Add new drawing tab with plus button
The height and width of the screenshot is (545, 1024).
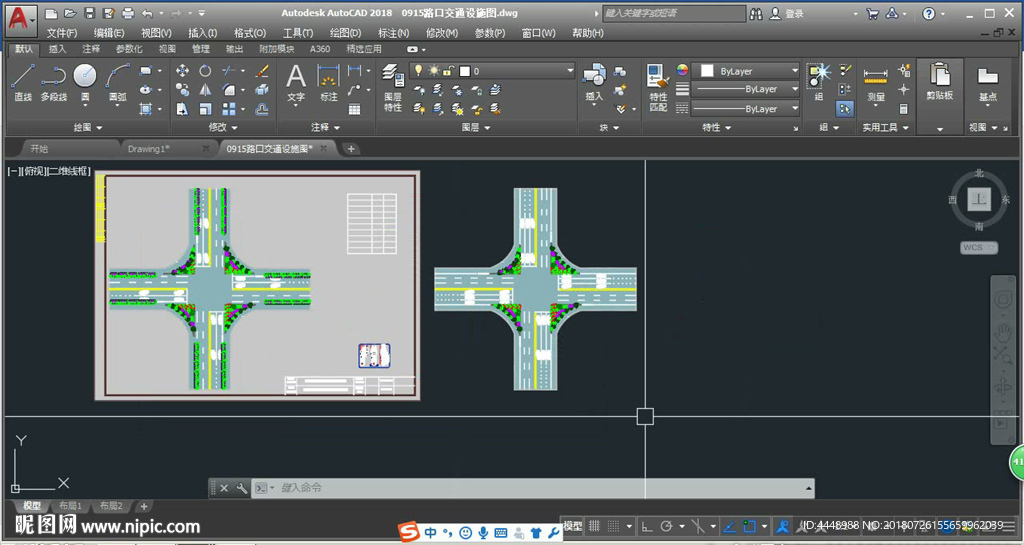pyautogui.click(x=351, y=149)
